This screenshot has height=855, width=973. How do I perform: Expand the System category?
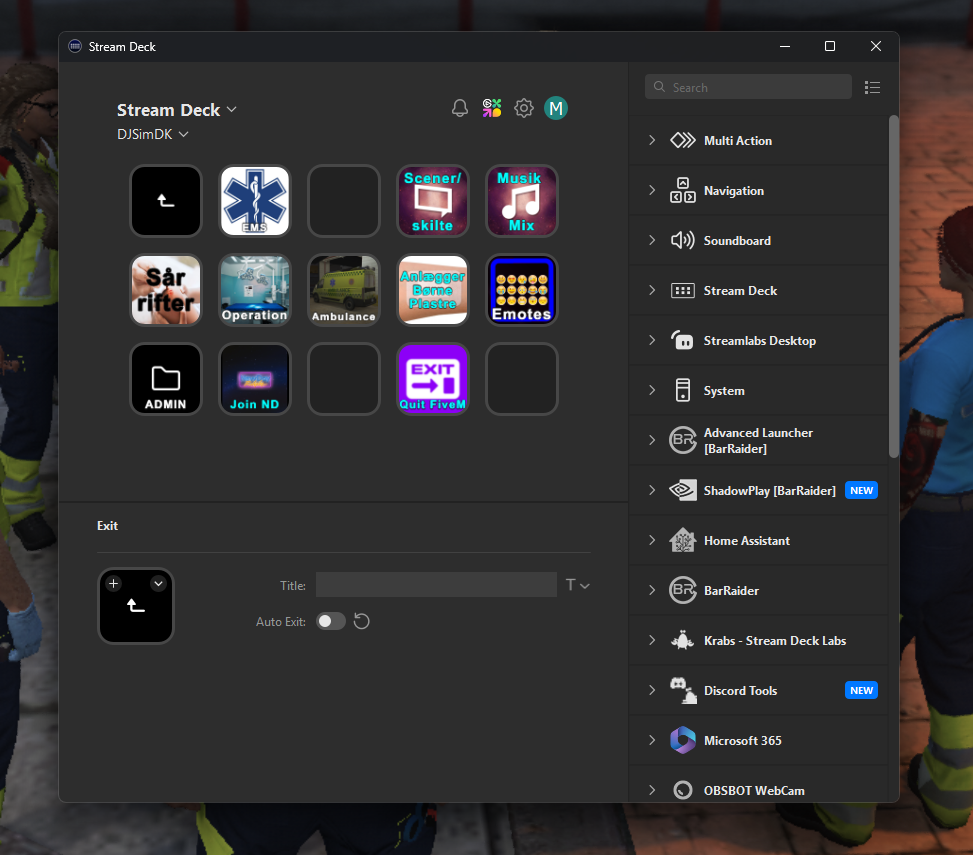(652, 390)
